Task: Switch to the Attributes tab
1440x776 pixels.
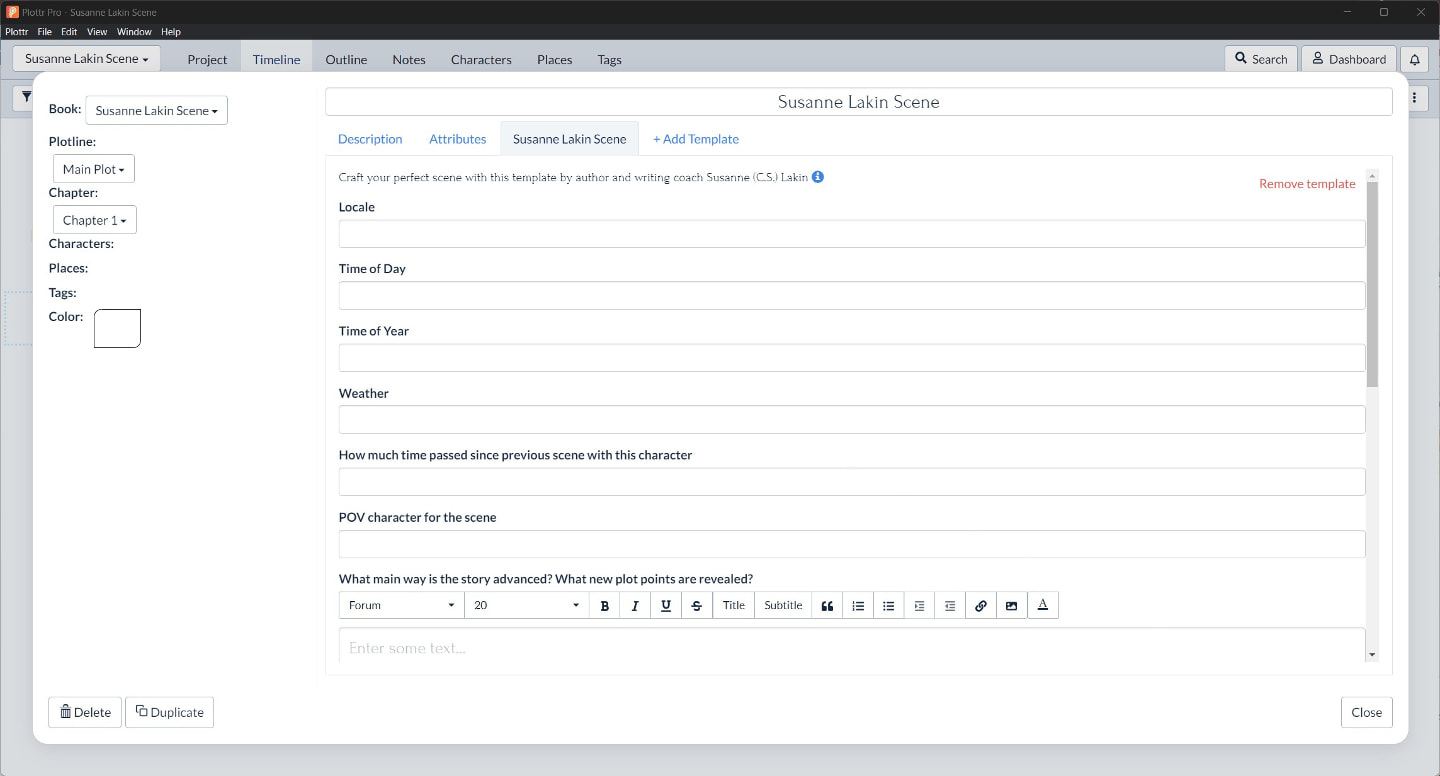Action: click(x=458, y=139)
